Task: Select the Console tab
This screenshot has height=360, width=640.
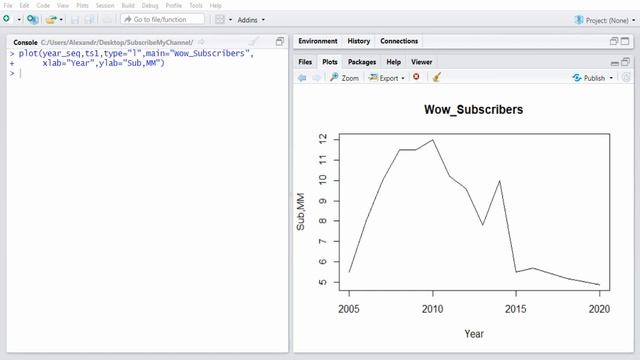Action: [25, 42]
